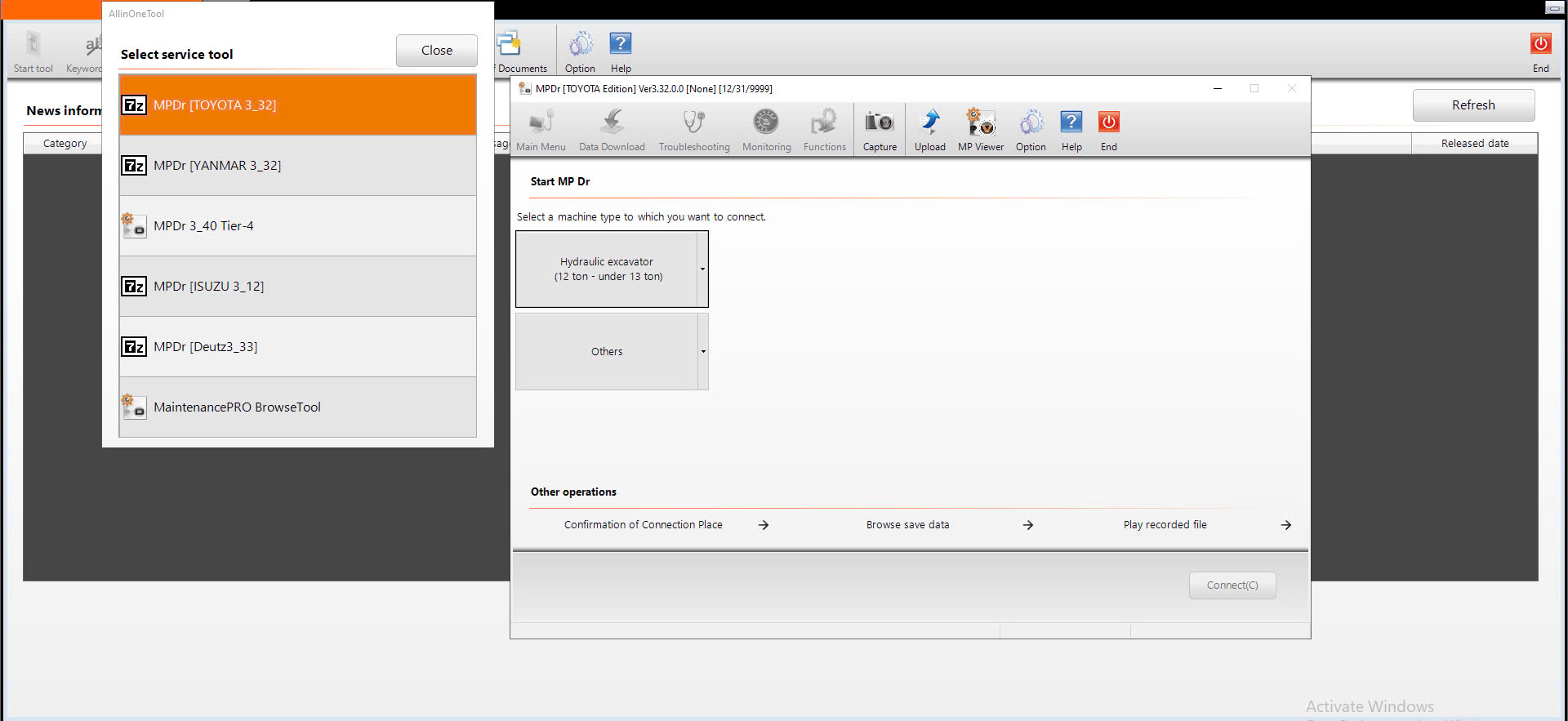Sort by Released date column header

click(x=1474, y=143)
